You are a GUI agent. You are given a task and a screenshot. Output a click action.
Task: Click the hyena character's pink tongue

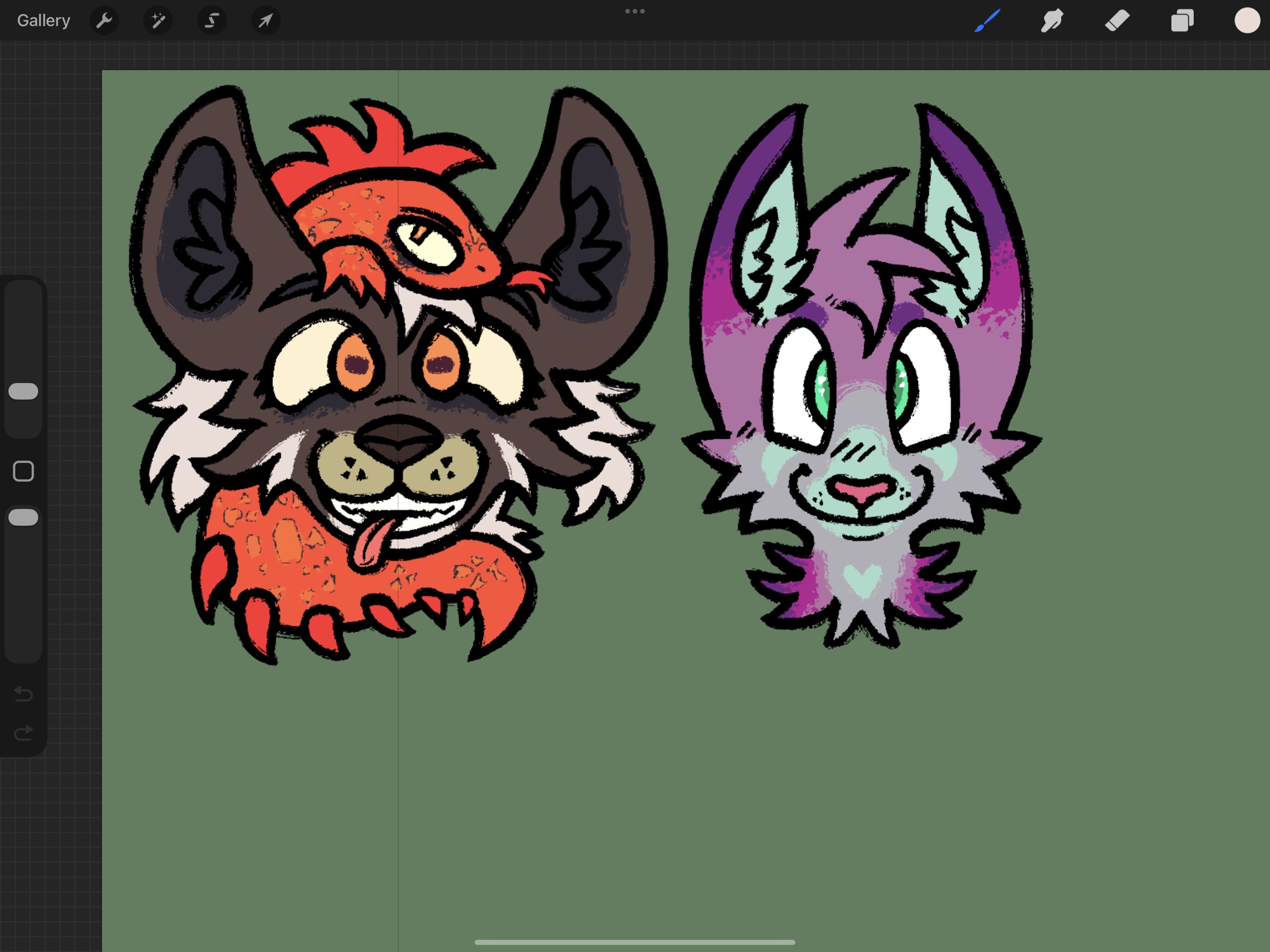click(373, 543)
